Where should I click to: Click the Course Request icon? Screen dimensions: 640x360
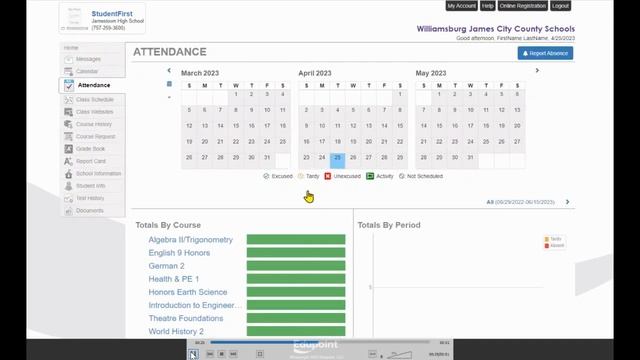click(x=68, y=136)
